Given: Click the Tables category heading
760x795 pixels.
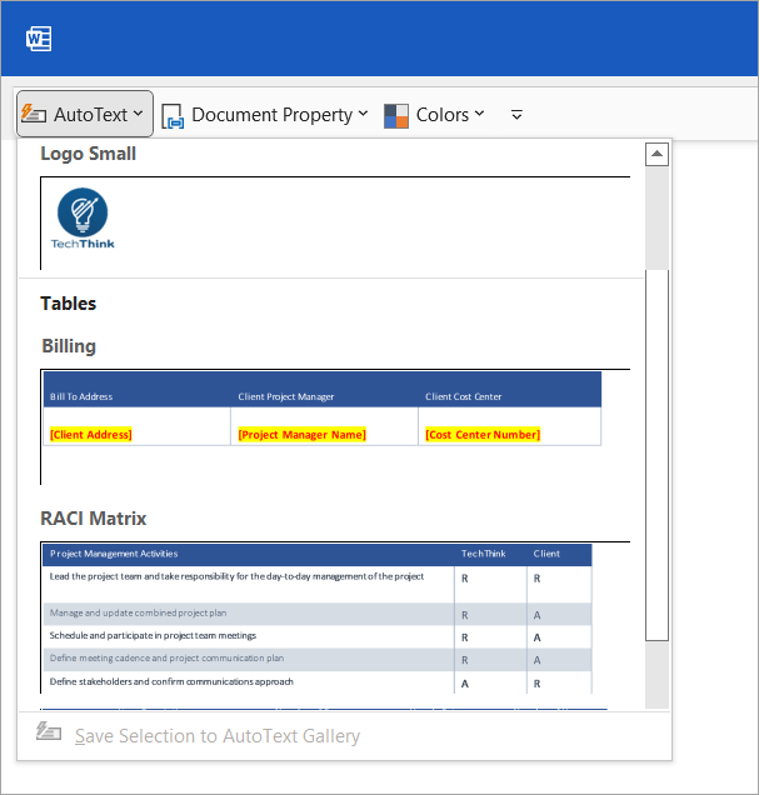Looking at the screenshot, I should point(68,303).
